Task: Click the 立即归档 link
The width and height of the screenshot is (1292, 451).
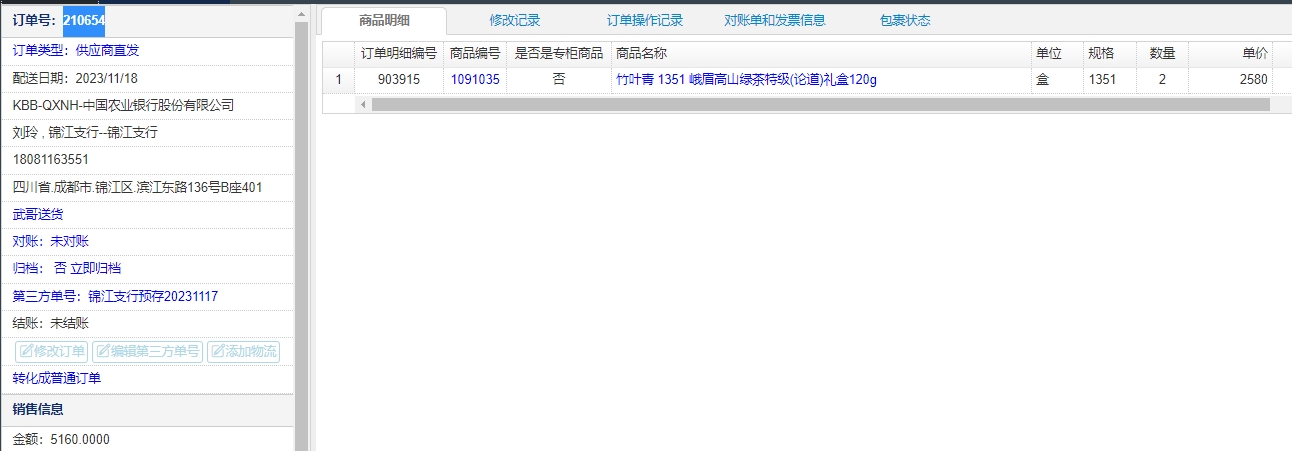Action: coord(96,269)
